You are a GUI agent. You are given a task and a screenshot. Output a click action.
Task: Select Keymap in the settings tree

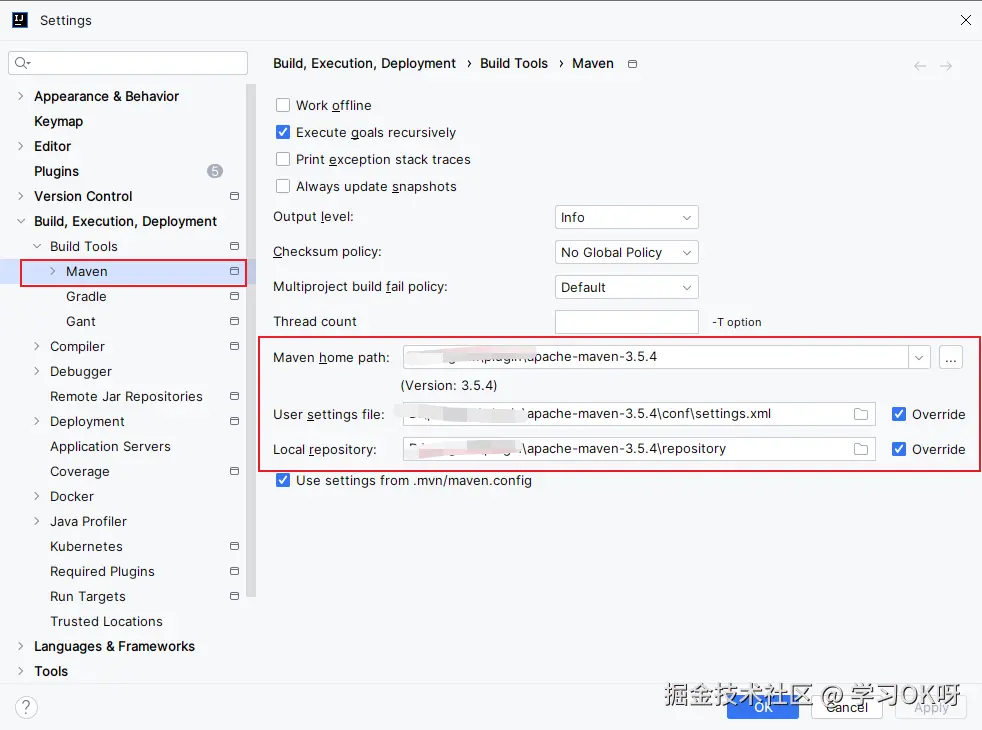[x=58, y=121]
